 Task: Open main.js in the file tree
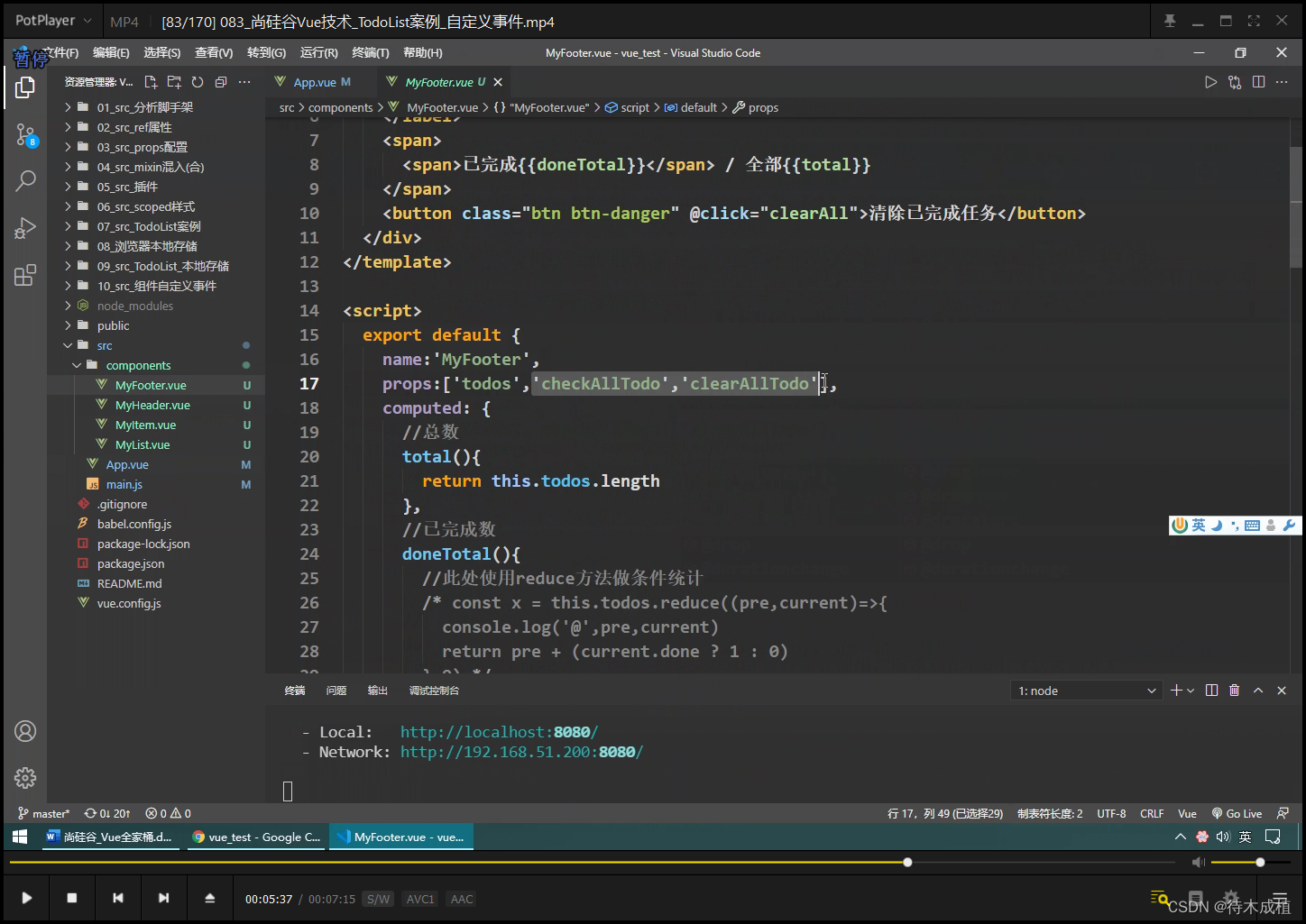click(x=124, y=484)
